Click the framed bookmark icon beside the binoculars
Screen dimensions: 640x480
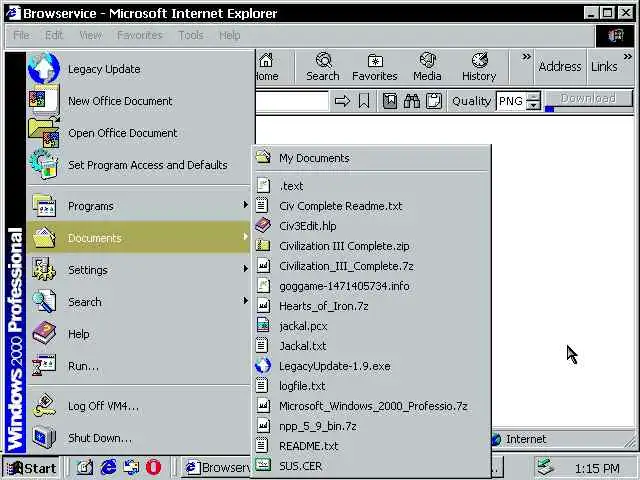pyautogui.click(x=390, y=101)
